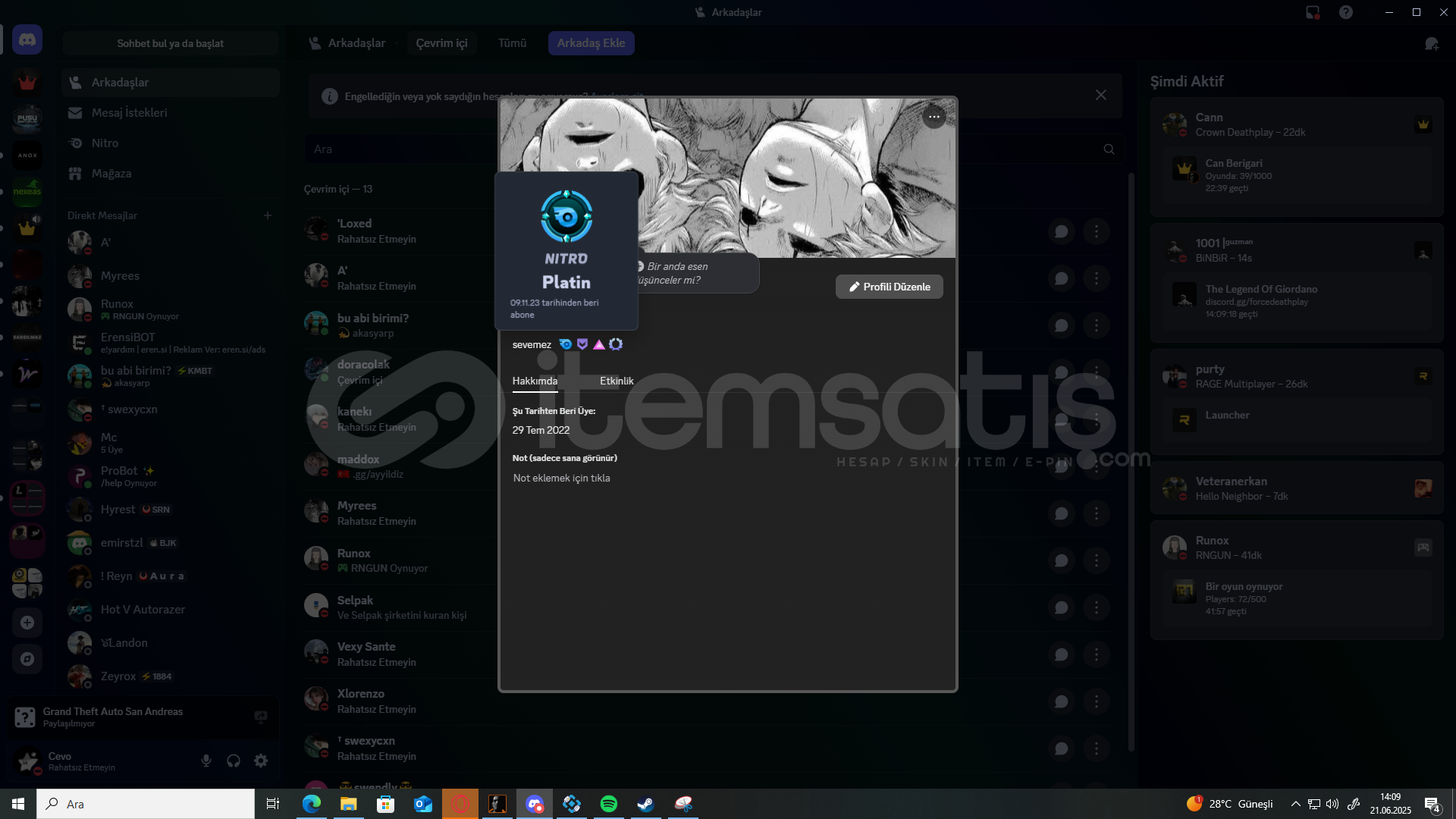Click the search magnifier in friends search
Viewport: 1456px width, 819px height.
[1109, 149]
